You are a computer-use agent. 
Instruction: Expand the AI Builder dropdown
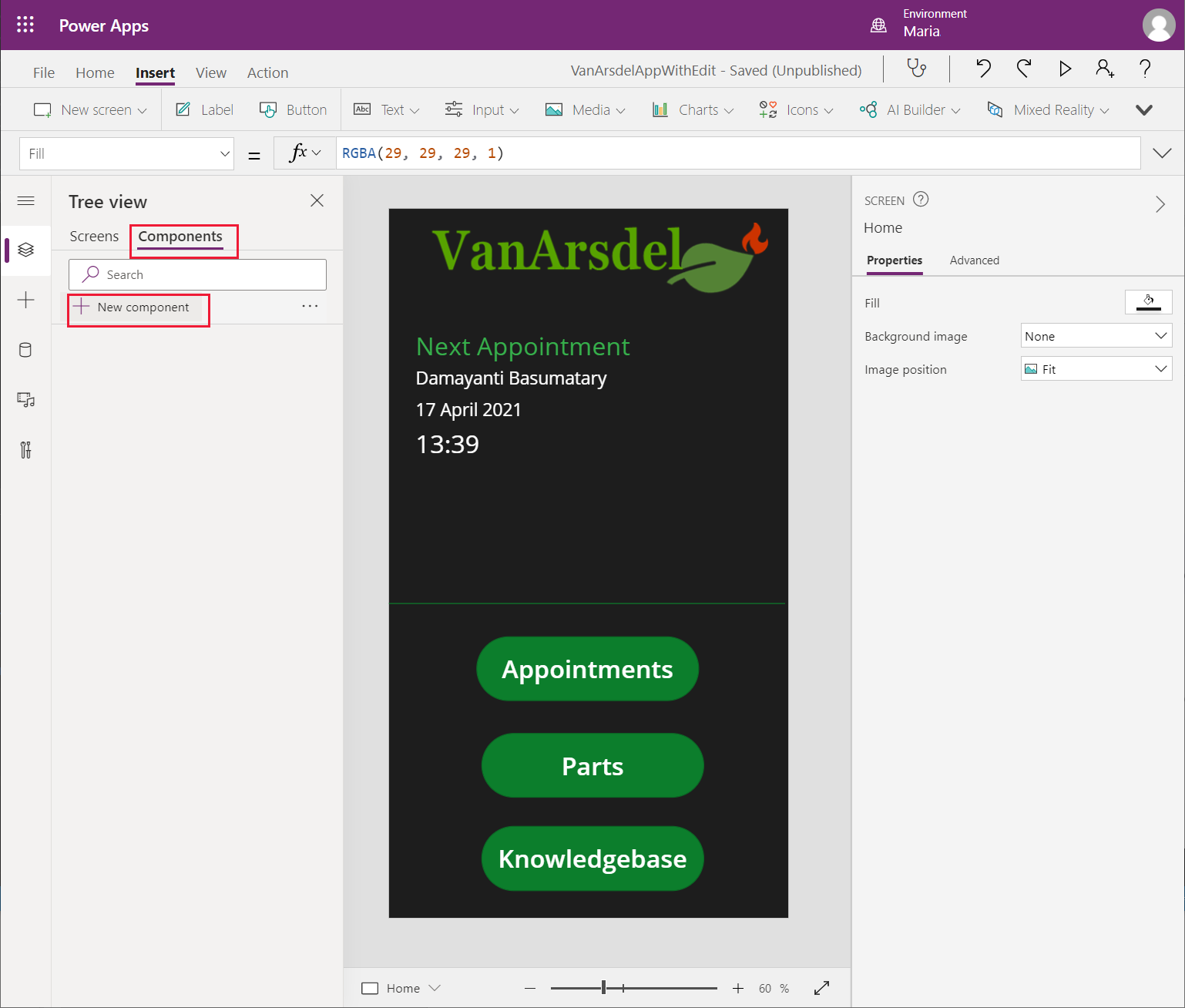[910, 109]
